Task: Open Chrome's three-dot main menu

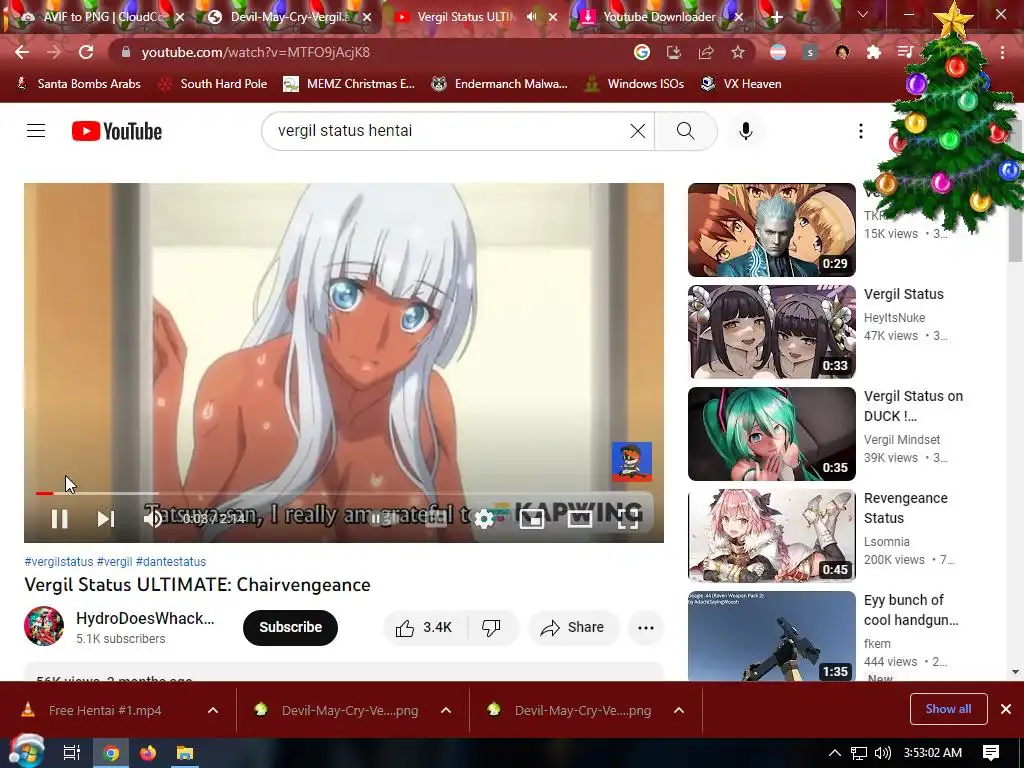Action: coord(1002,52)
